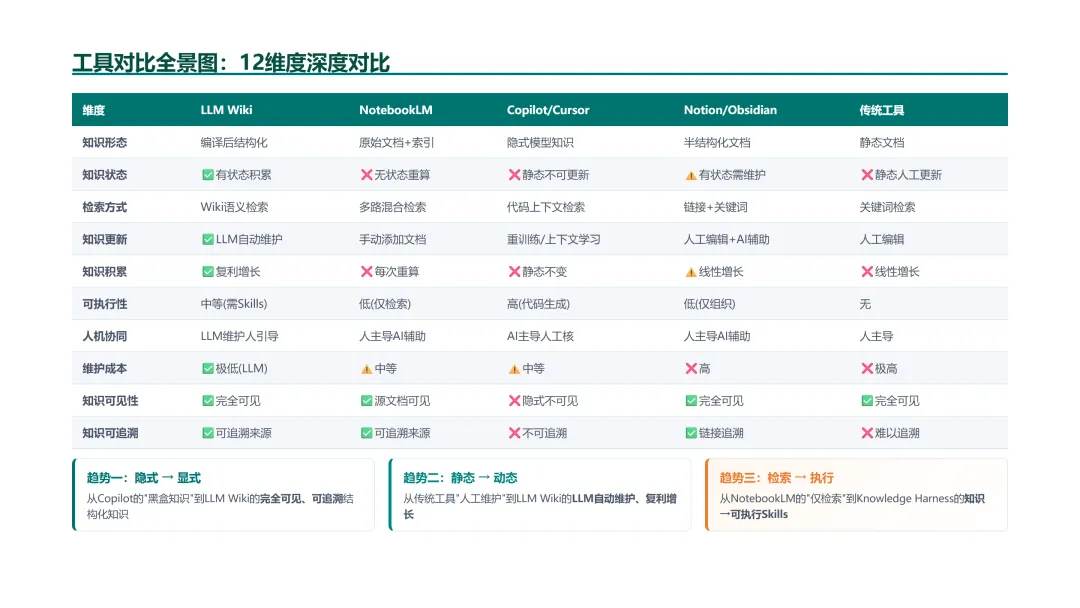Viewport: 1080px width, 608px height.
Task: Click the LLM维护人引导 cell
Action: 240,336
